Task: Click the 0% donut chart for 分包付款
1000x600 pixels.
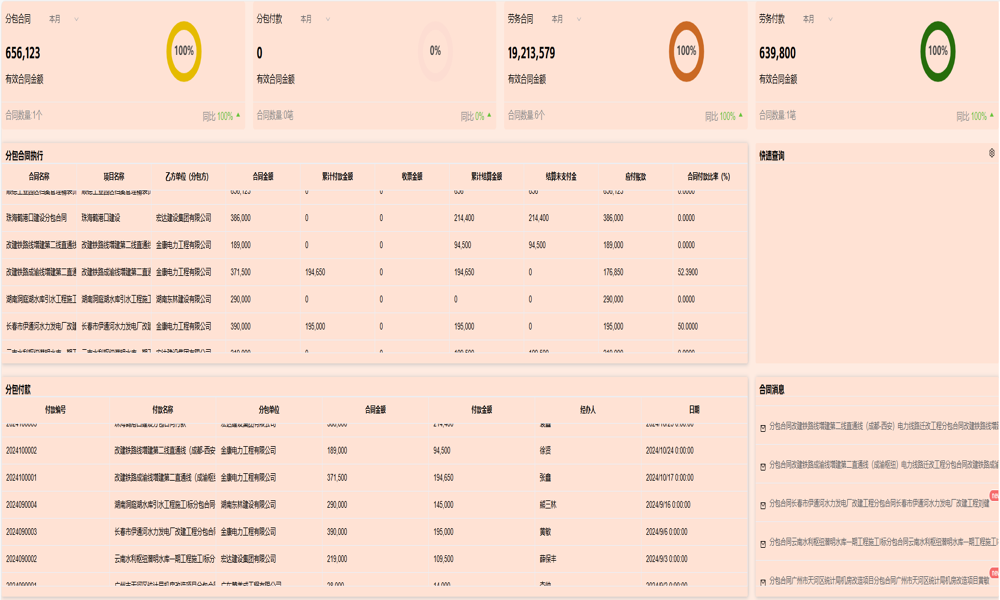Action: [435, 51]
